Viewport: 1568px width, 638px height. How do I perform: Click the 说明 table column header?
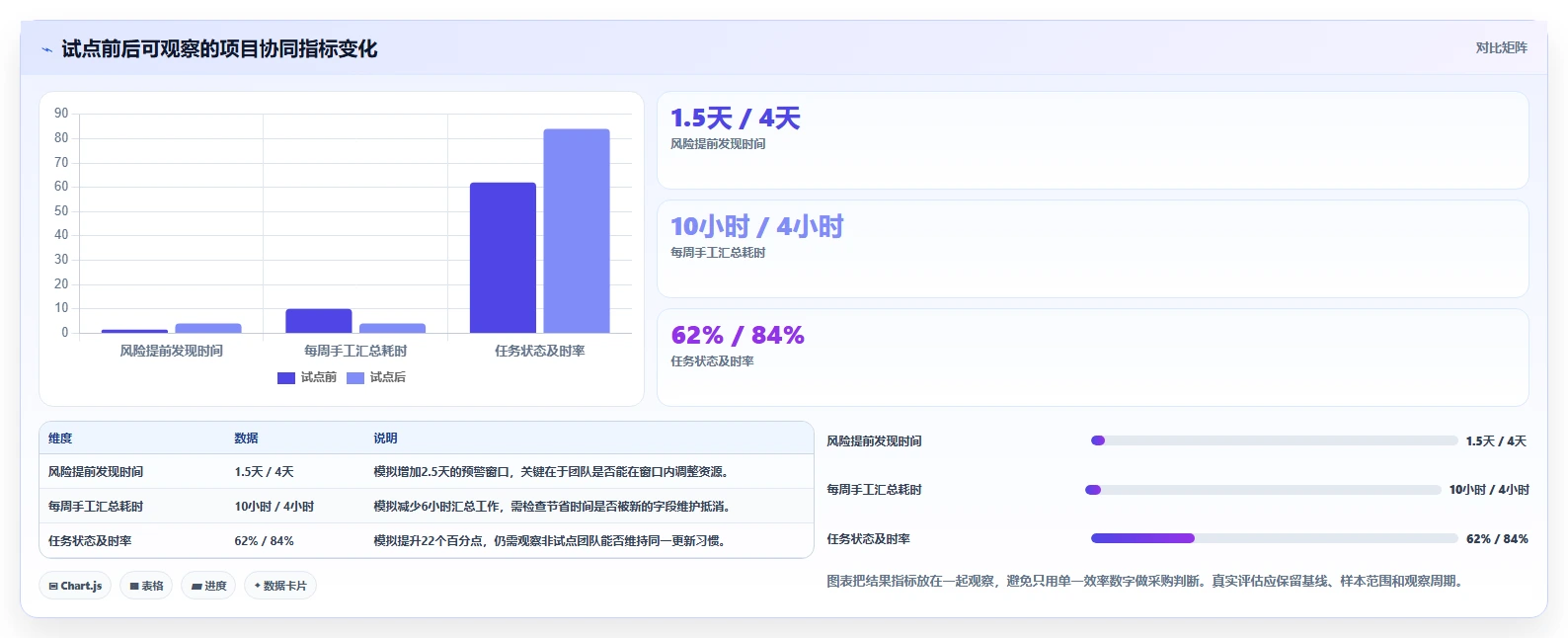point(385,439)
